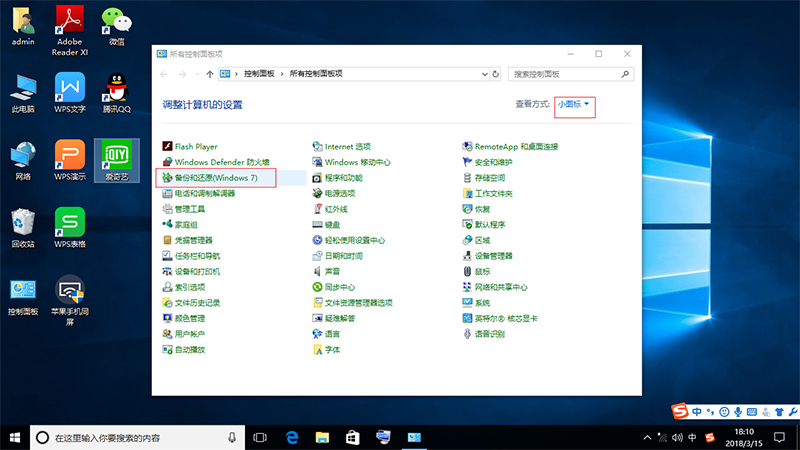
Task: Open 用户帐户 item
Action: [184, 334]
